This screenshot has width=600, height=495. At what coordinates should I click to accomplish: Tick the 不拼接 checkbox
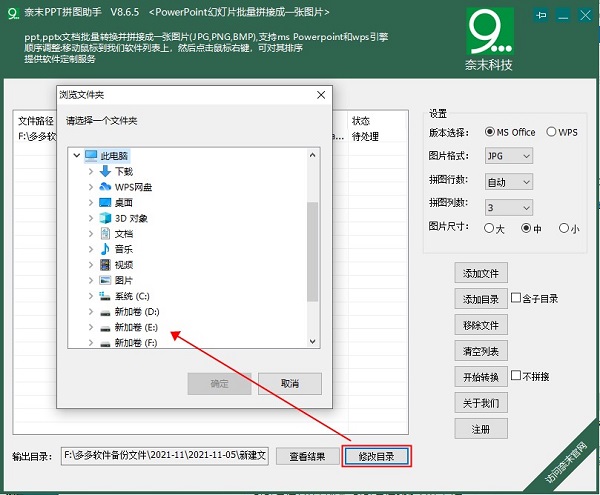click(516, 375)
